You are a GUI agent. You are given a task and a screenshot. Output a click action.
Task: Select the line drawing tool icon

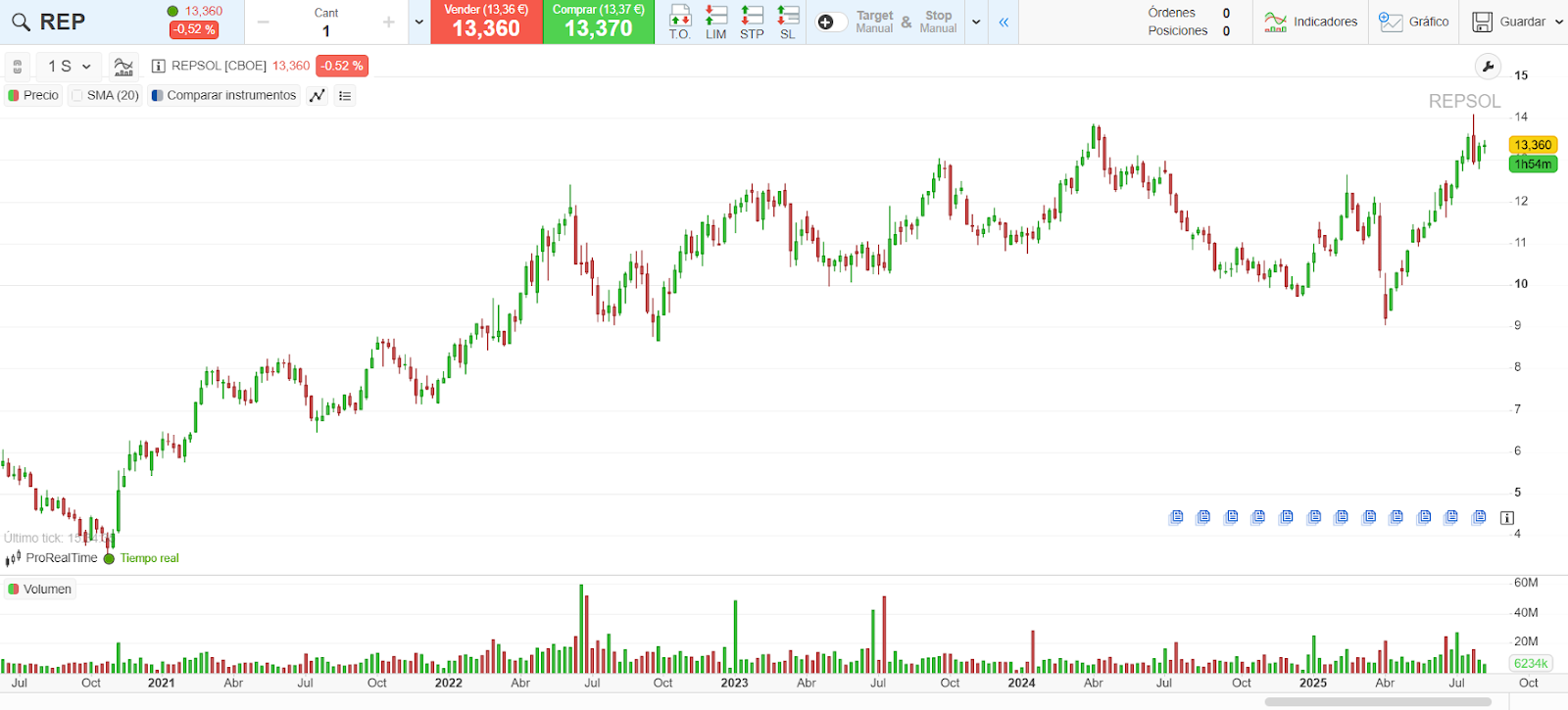[x=318, y=95]
